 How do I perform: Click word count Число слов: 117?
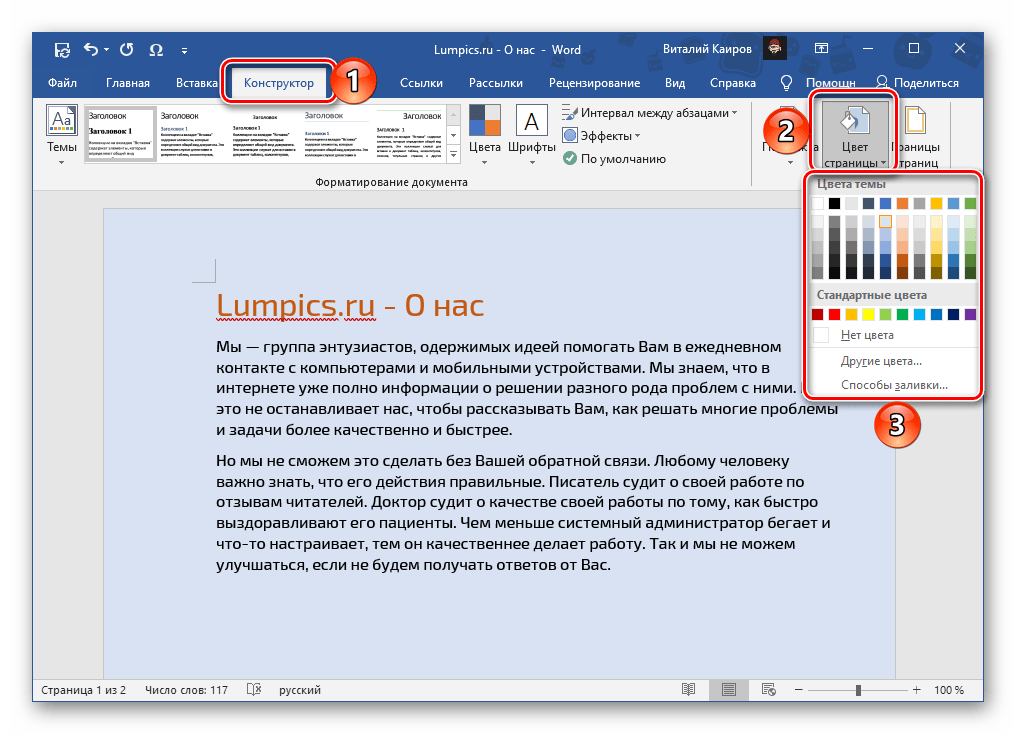(186, 690)
